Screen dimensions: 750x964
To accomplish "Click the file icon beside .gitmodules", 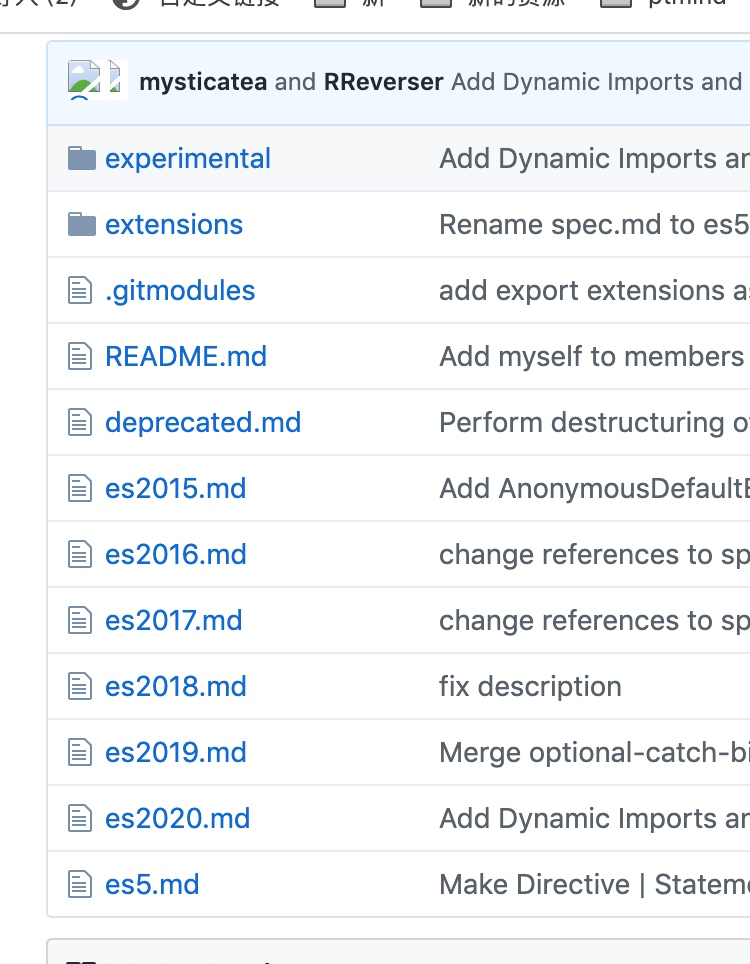I will [x=80, y=291].
